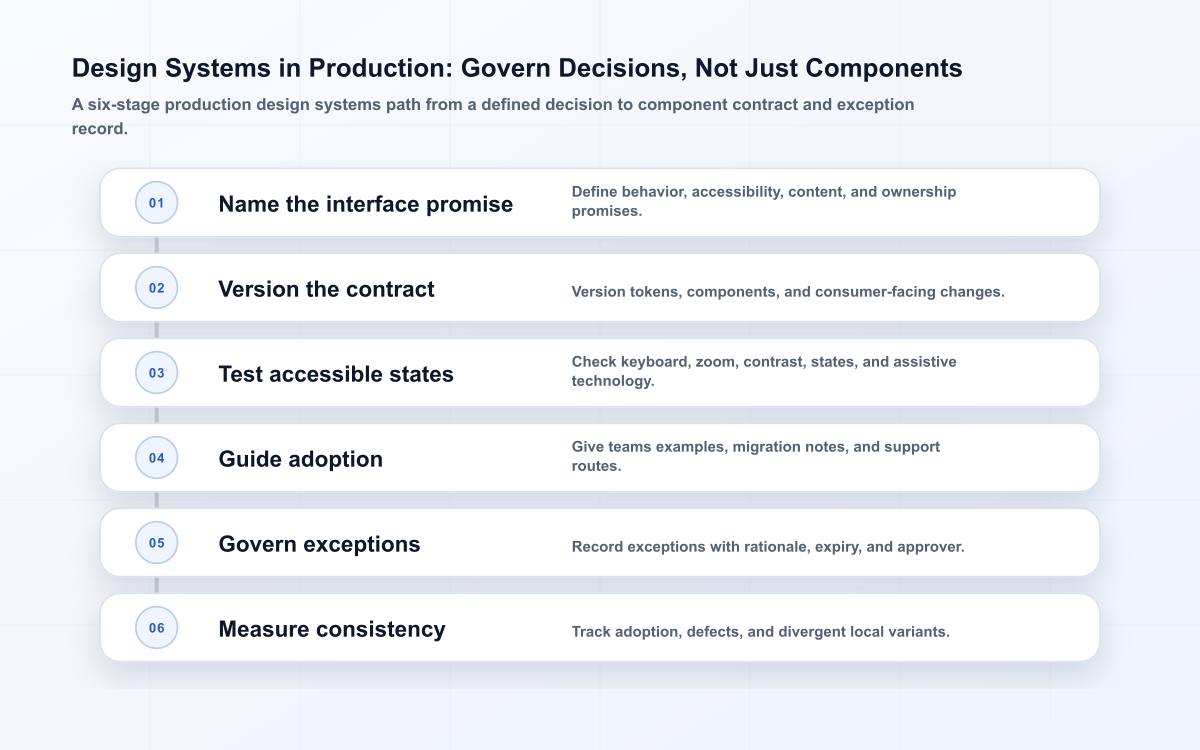Click the "Govern exceptions" stage title
Image resolution: width=1200 pixels, height=750 pixels.
click(319, 544)
